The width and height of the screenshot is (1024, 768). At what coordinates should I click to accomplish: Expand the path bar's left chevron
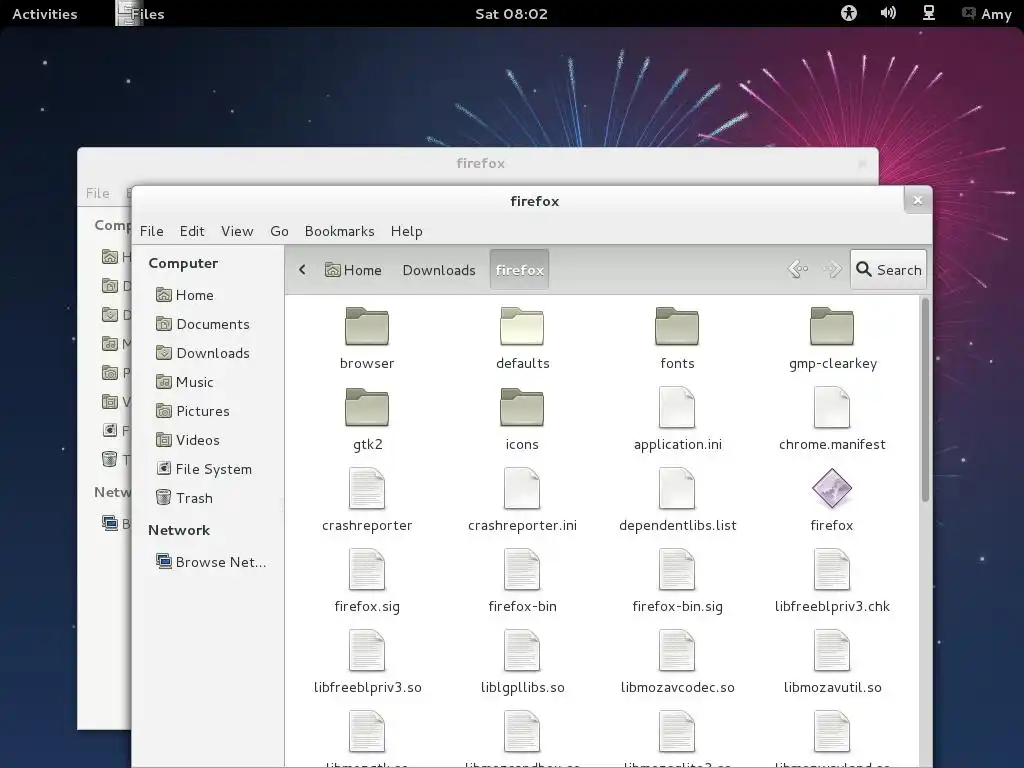[302, 270]
